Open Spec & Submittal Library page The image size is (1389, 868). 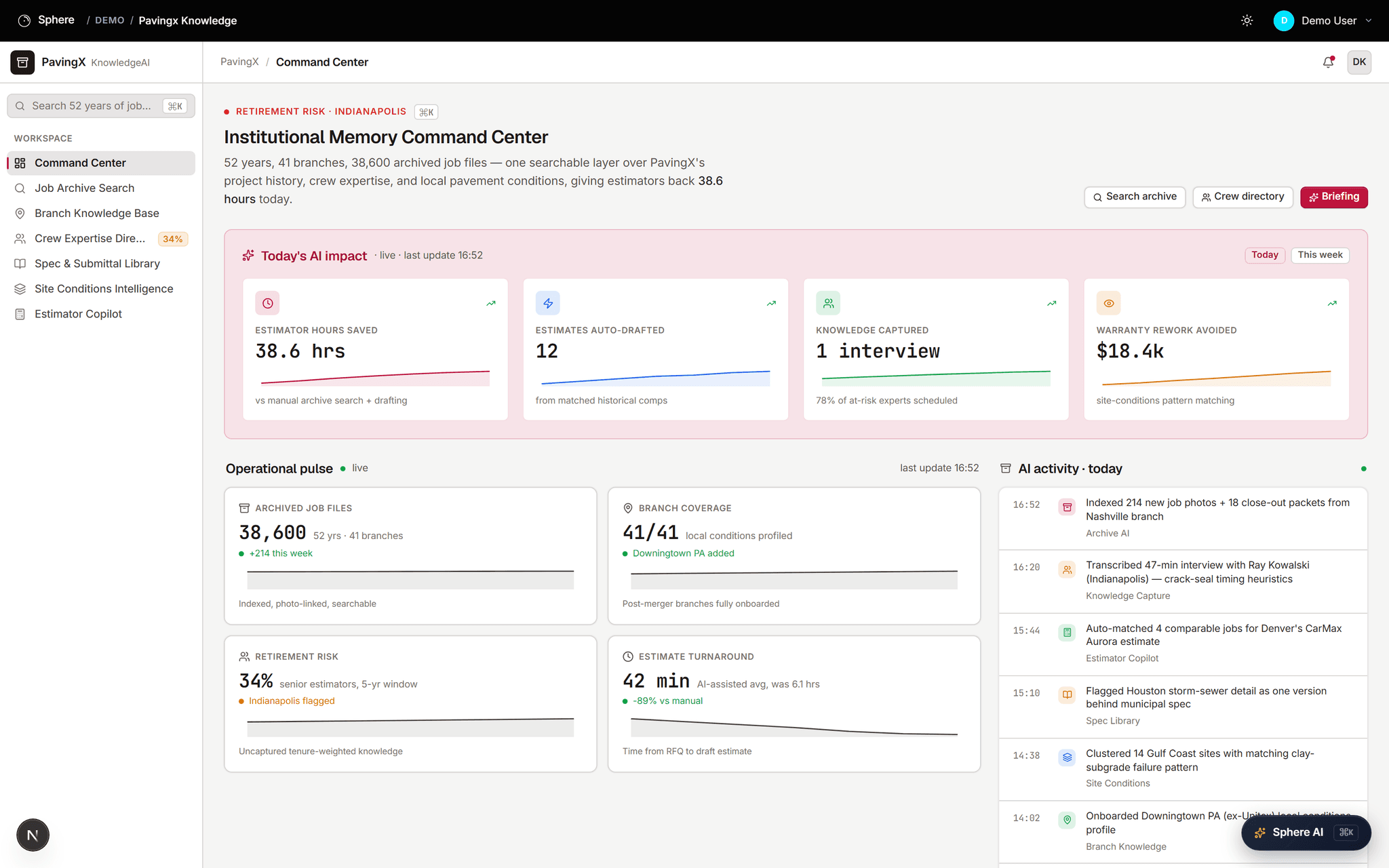(101, 263)
